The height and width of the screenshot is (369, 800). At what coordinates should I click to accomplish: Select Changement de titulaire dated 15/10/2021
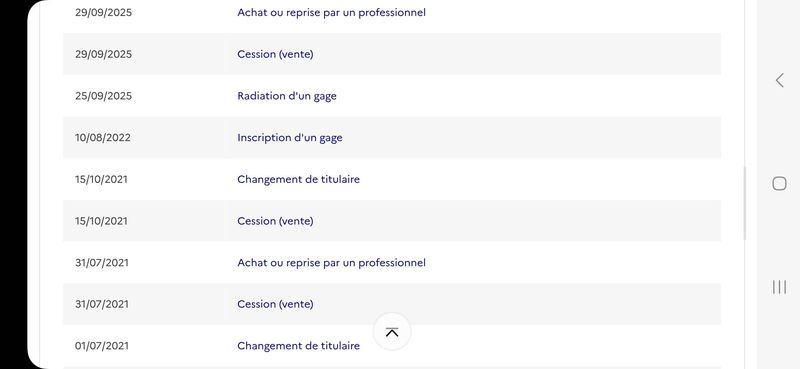point(392,179)
